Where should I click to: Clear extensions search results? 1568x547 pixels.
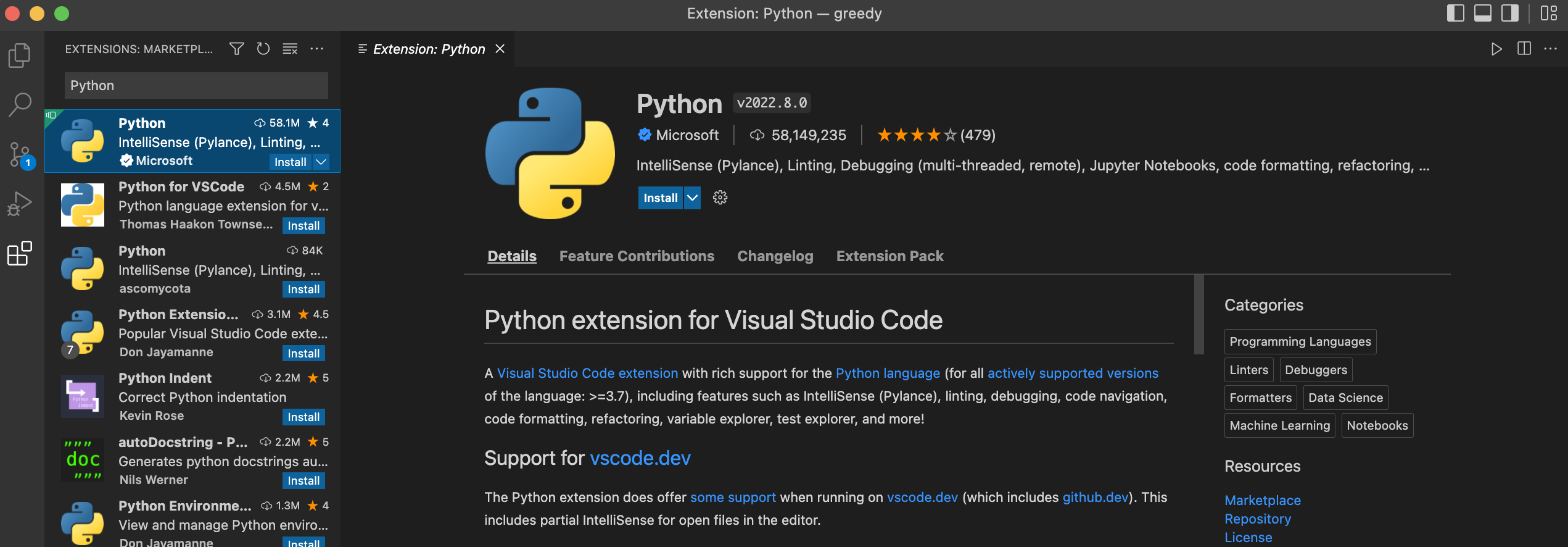[x=290, y=49]
